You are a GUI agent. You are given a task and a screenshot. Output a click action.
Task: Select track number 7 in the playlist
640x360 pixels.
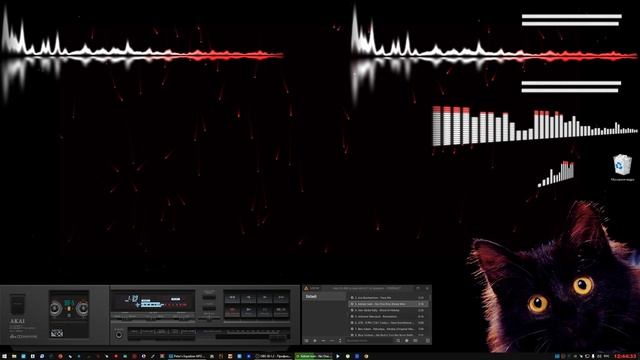[x=388, y=329]
